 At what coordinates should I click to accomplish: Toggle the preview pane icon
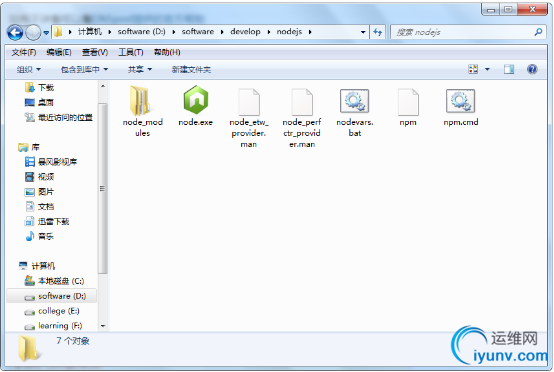(509, 69)
